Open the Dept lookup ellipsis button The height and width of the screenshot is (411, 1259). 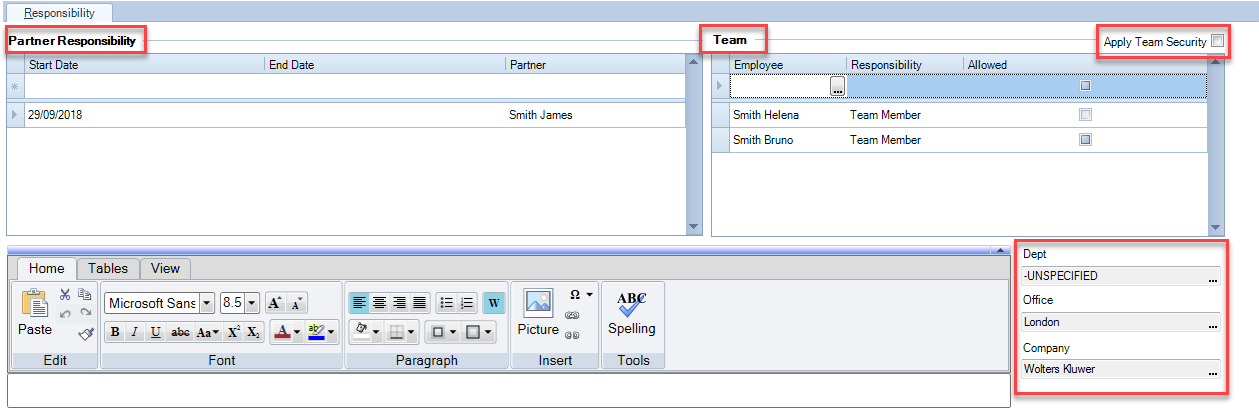click(1213, 276)
